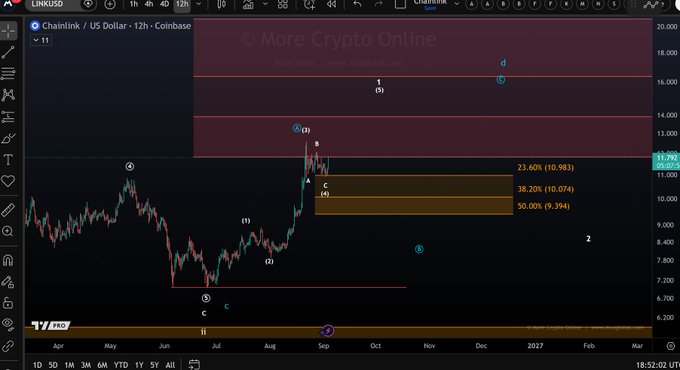This screenshot has width=680, height=370.
Task: Select the 50.00% (9.394) Fibonacci label
Action: point(543,206)
